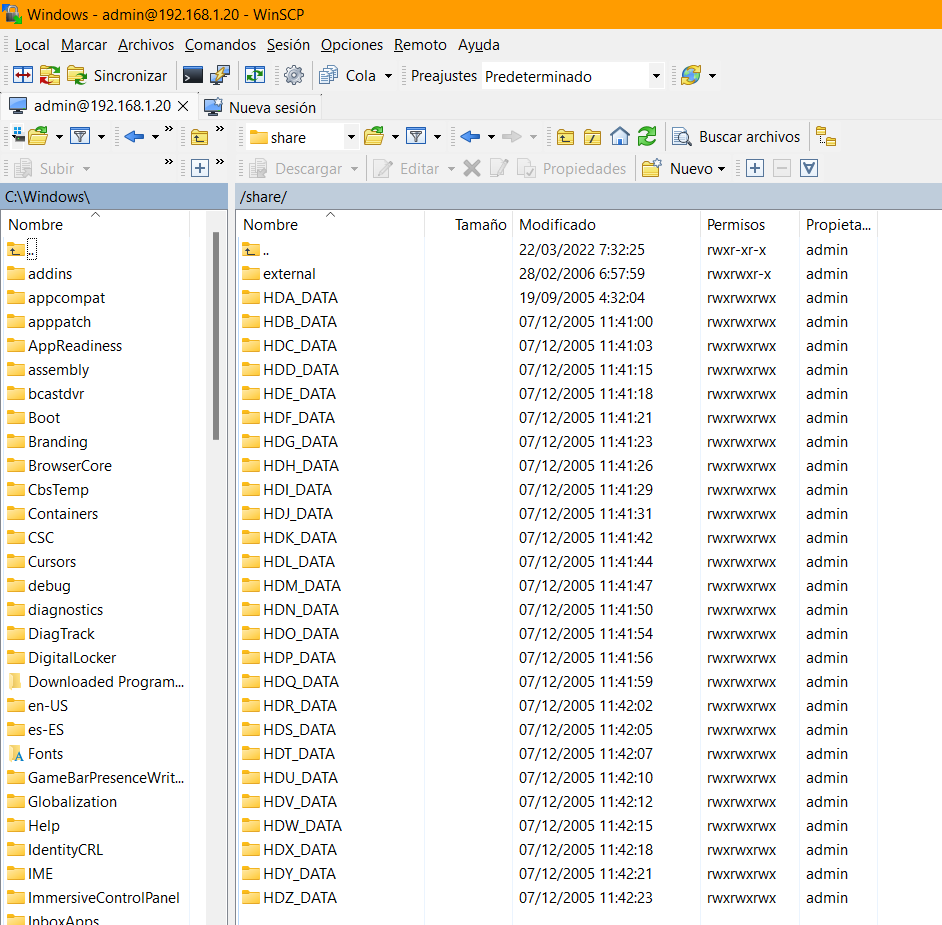942x925 pixels.
Task: Go to remote root directory icon
Action: (x=593, y=137)
